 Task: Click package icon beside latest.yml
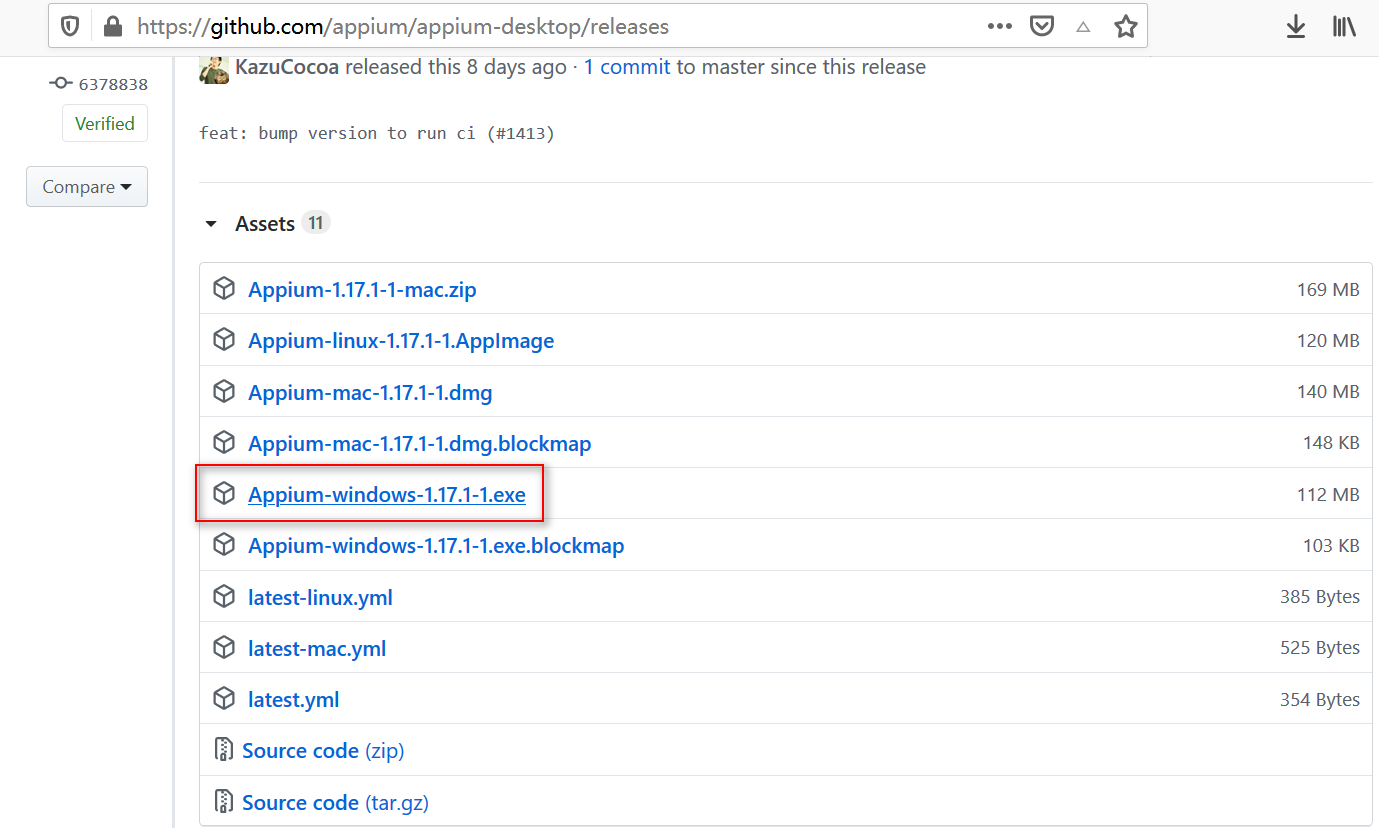pos(224,698)
